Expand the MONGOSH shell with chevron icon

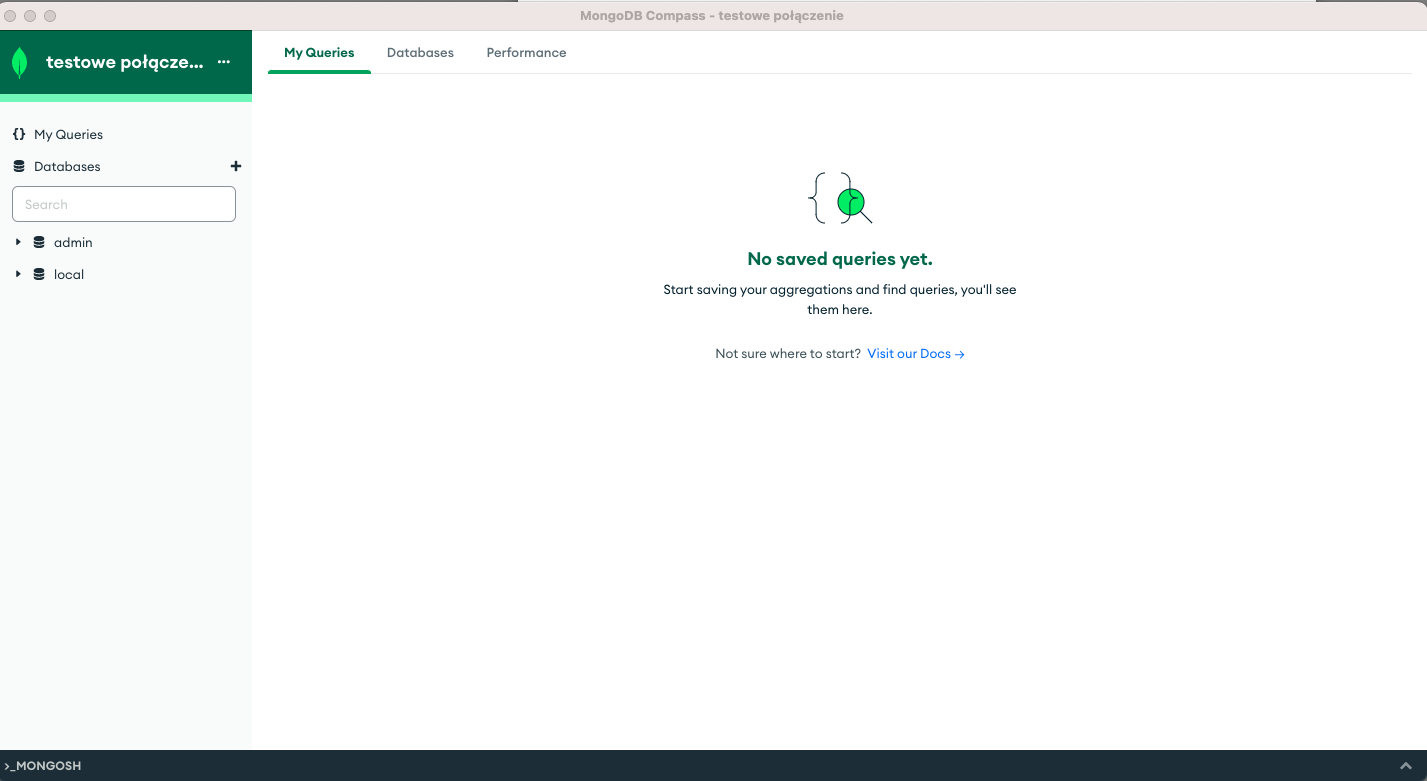[x=1406, y=765]
